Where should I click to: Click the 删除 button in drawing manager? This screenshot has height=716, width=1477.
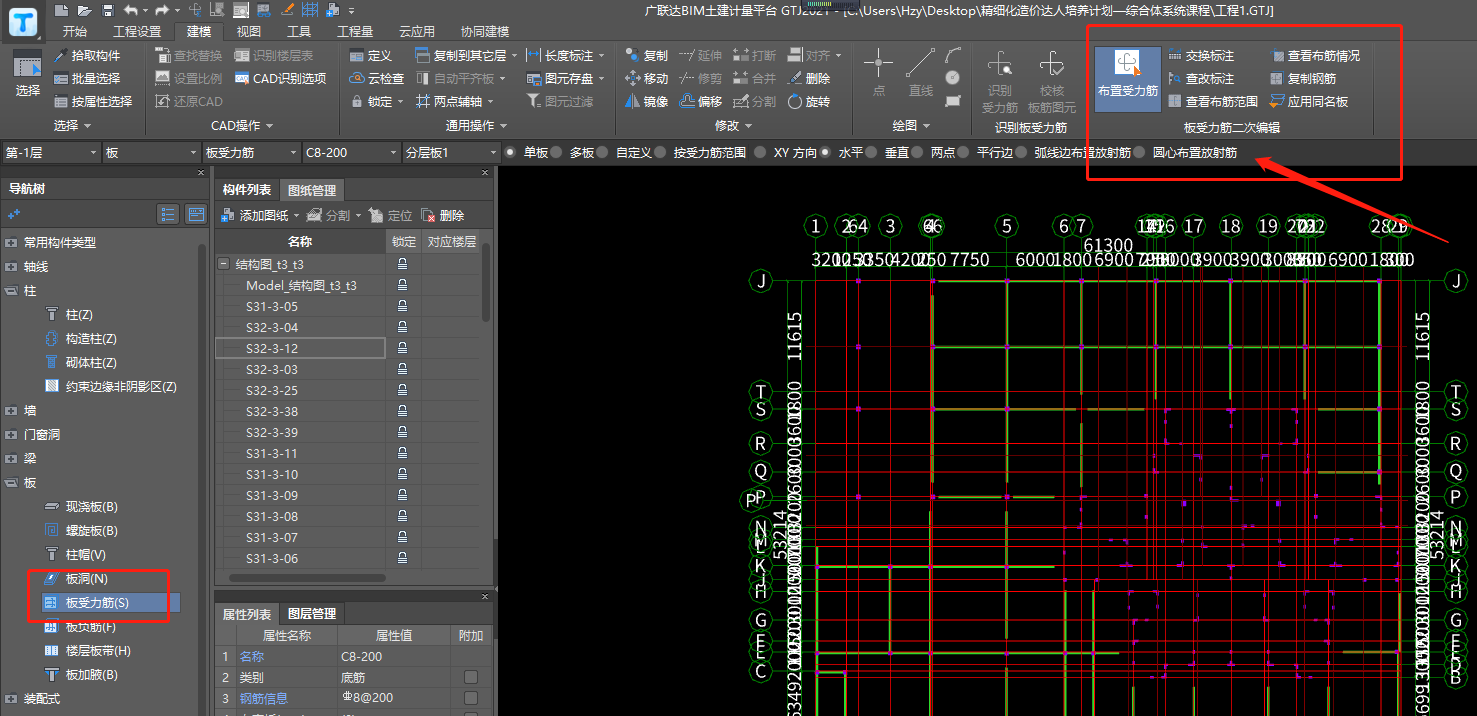[443, 215]
